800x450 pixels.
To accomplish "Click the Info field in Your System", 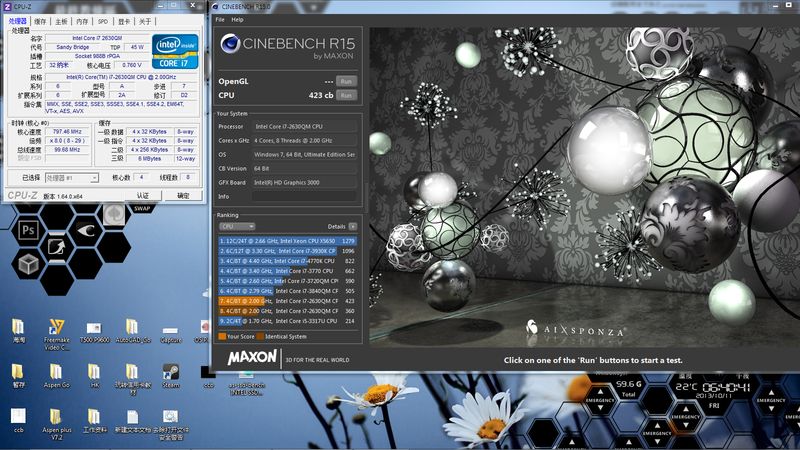I will (x=305, y=196).
